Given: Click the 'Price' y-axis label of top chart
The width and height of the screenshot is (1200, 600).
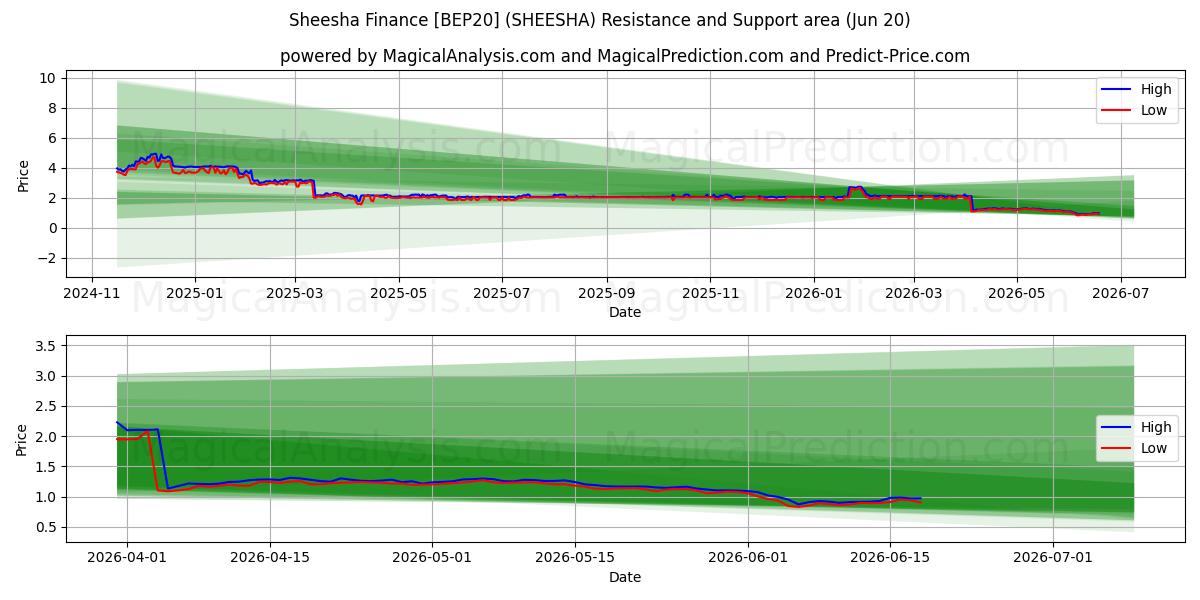Looking at the screenshot, I should click(22, 174).
